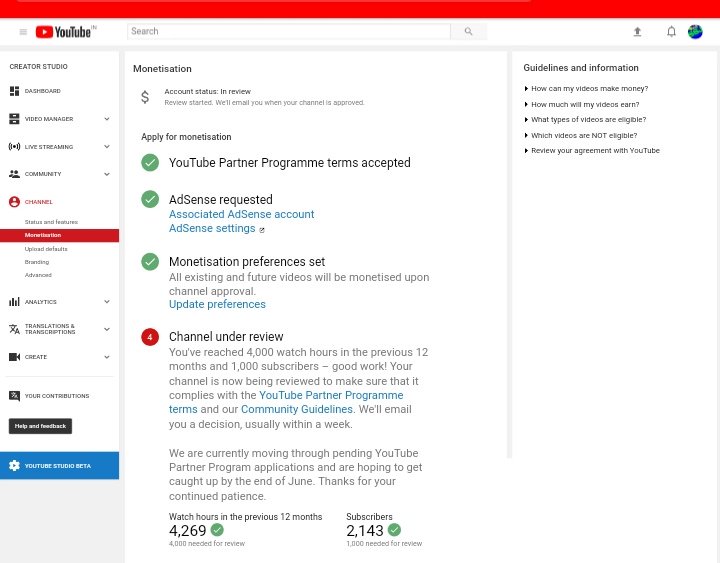Screen dimensions: 720x563
Task: Expand Translations & Transcriptions chevron
Action: 107,329
